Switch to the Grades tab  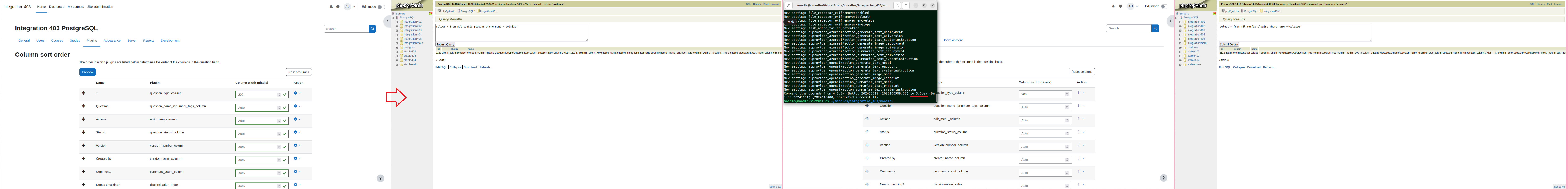(74, 41)
